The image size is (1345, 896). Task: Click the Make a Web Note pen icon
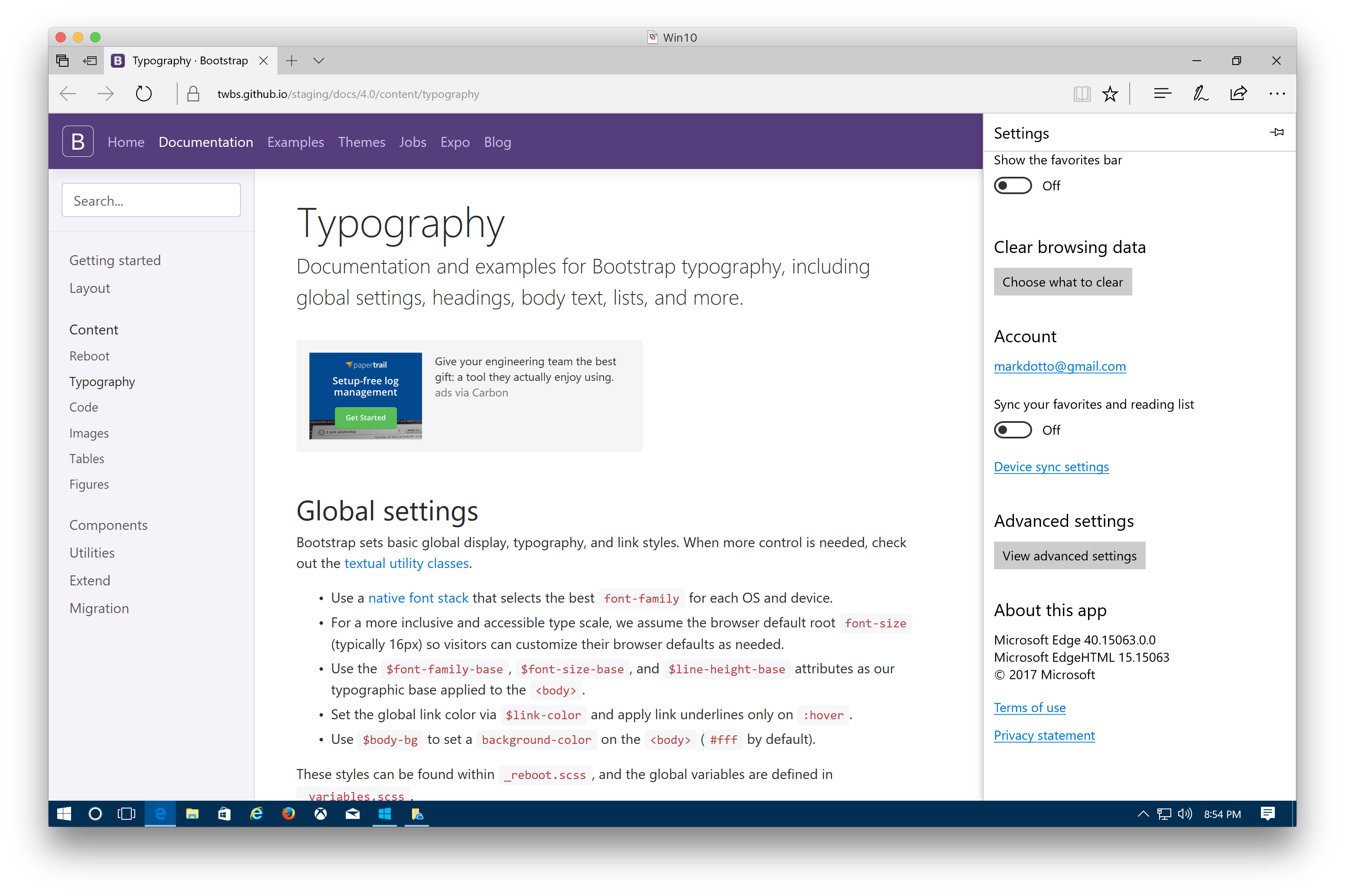(1200, 94)
